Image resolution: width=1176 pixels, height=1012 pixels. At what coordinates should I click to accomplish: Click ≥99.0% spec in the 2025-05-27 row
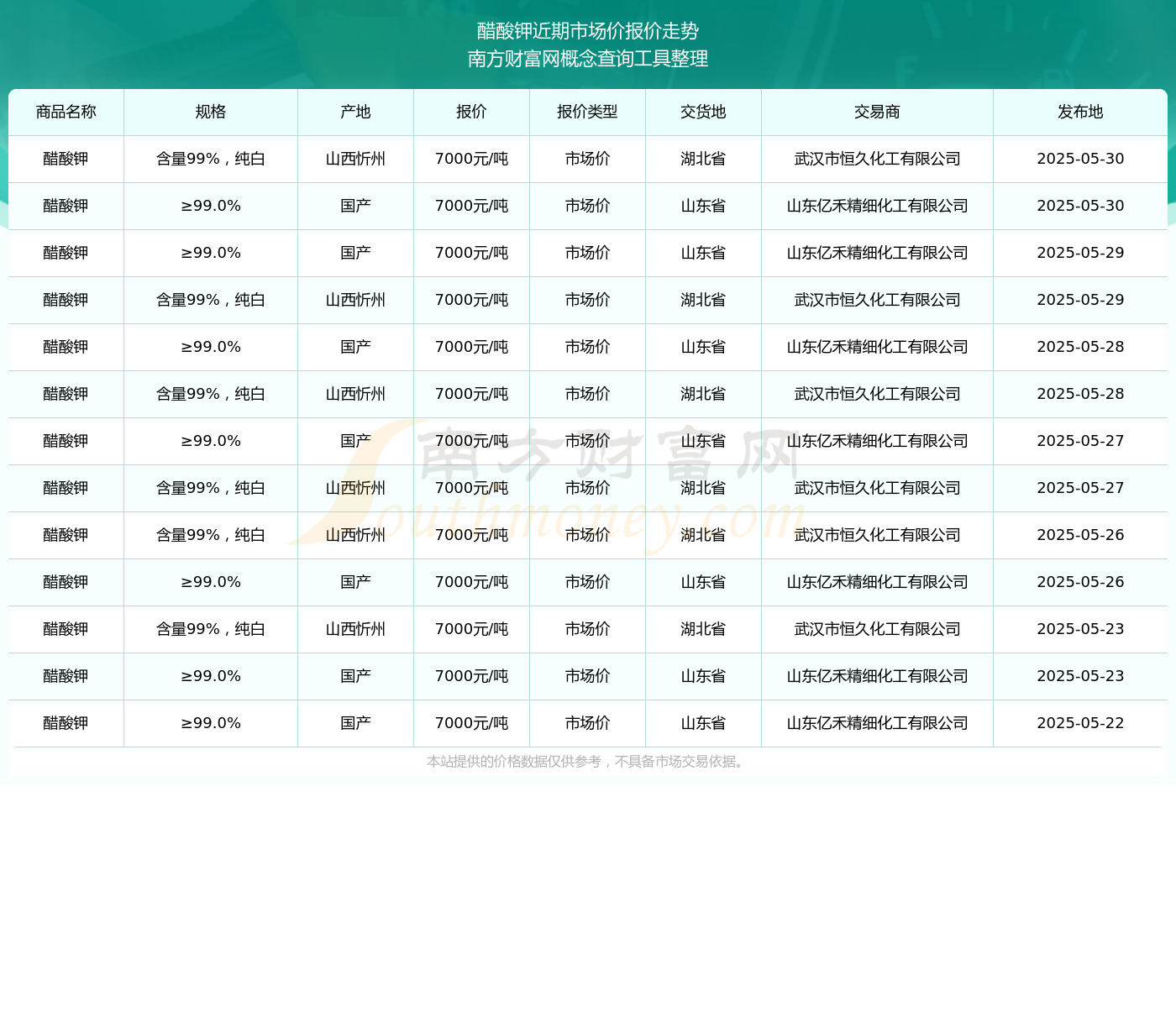pos(211,441)
